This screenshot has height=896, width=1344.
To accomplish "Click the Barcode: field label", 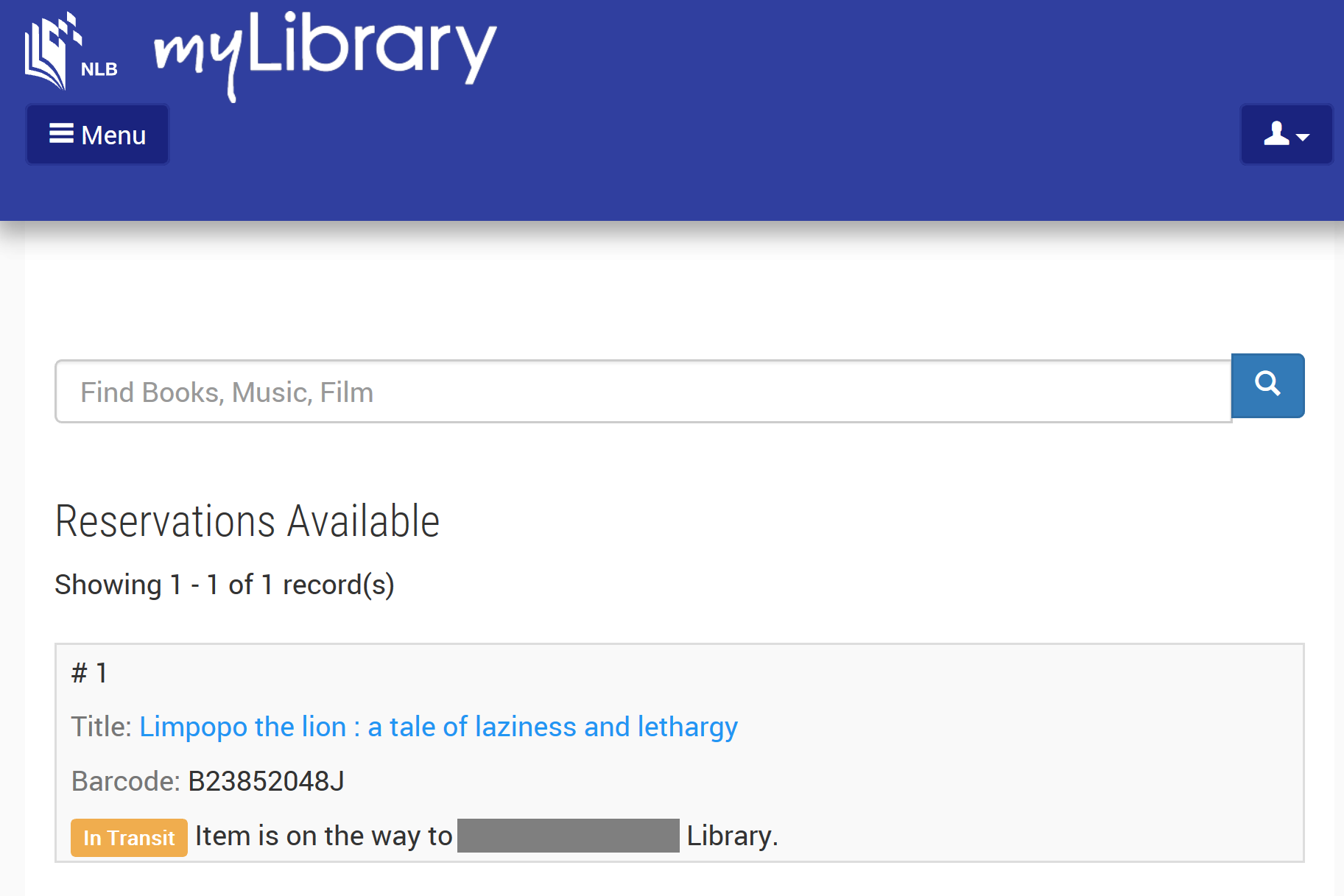I will tap(125, 781).
